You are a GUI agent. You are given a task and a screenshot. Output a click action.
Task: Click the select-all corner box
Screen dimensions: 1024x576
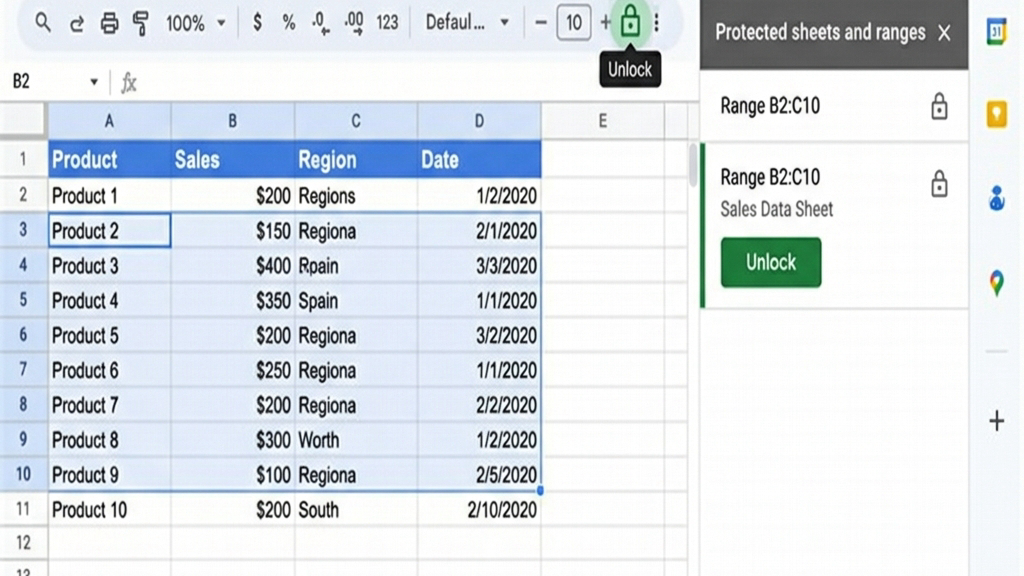(24, 120)
